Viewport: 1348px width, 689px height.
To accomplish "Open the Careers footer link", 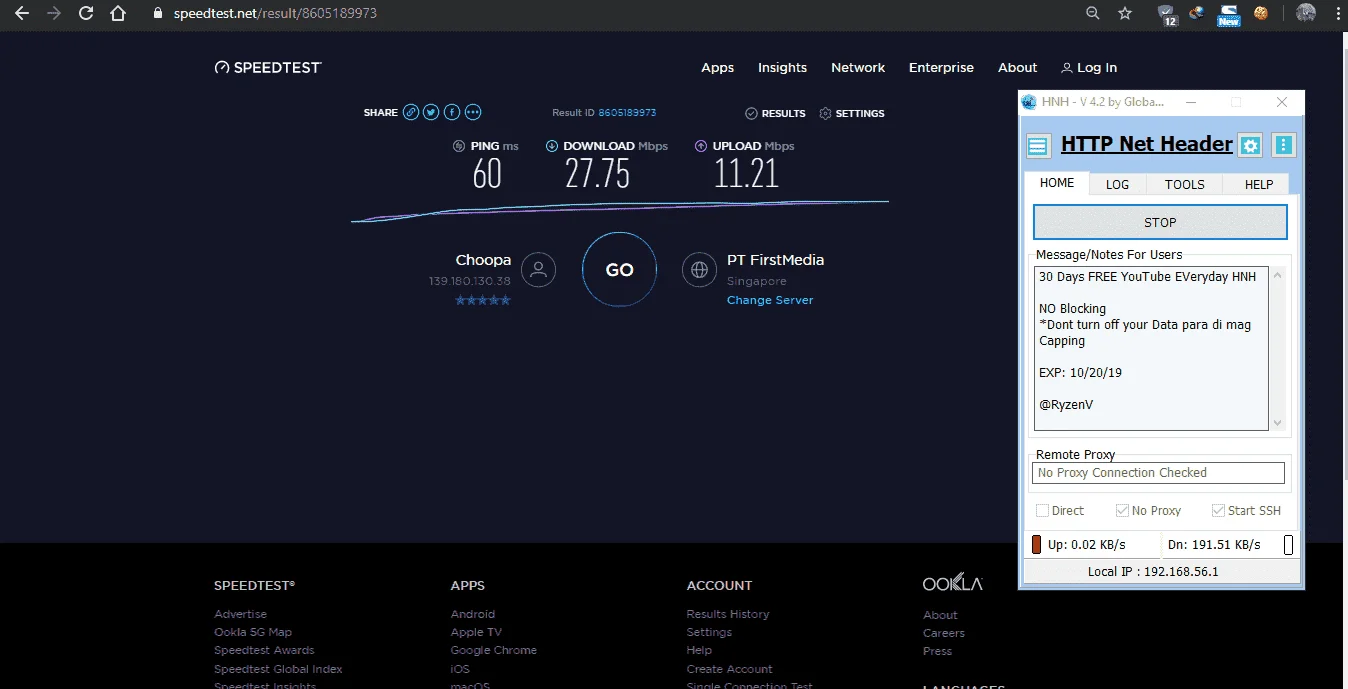I will 944,633.
